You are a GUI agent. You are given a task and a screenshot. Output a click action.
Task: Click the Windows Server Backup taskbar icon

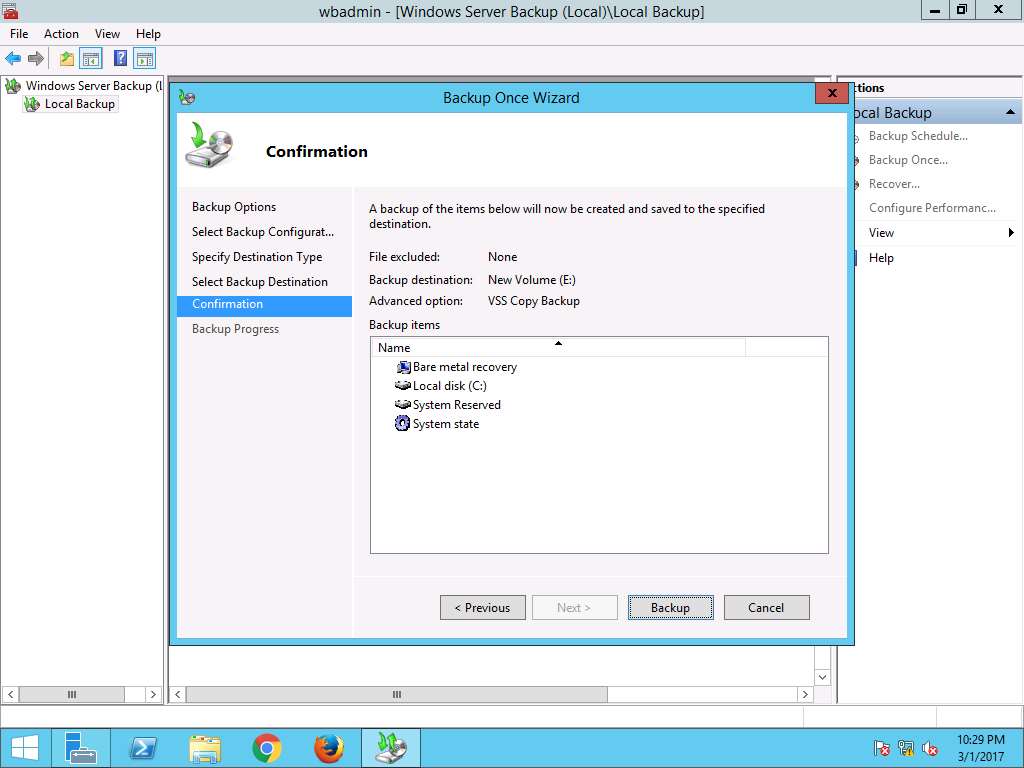coord(391,748)
